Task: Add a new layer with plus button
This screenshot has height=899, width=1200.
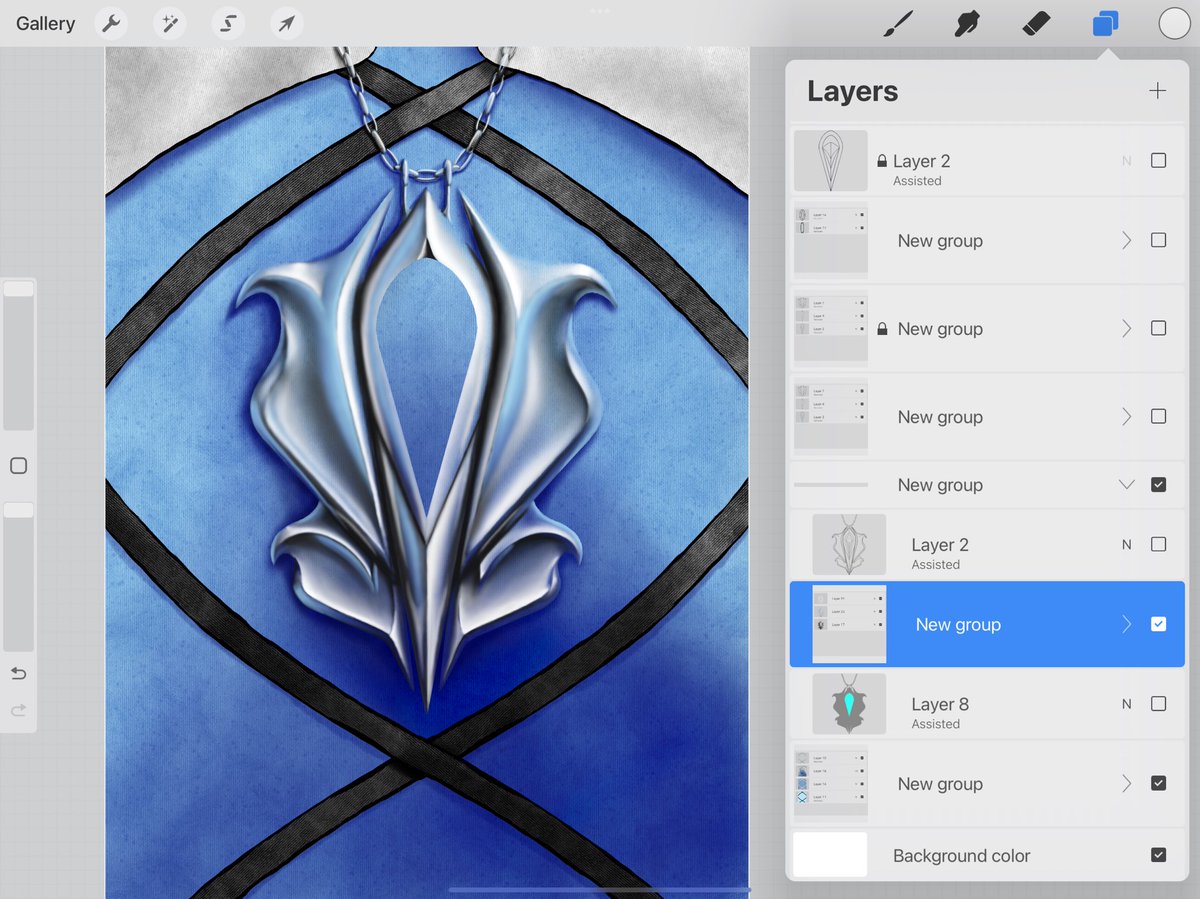Action: (x=1157, y=91)
